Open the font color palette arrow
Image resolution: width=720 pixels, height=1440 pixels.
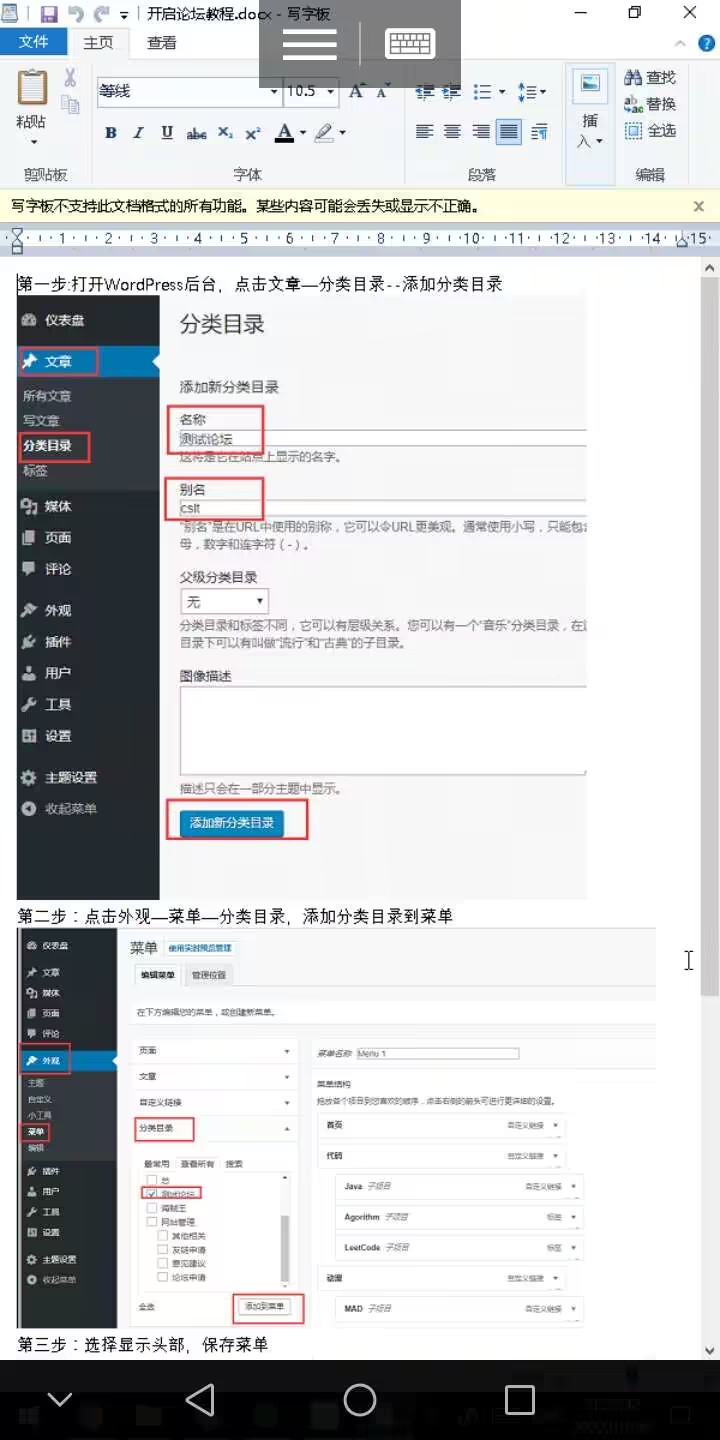pyautogui.click(x=302, y=133)
